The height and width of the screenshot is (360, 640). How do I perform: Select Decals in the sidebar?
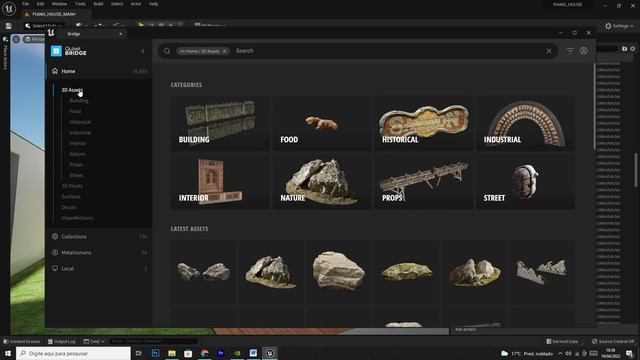tap(69, 207)
